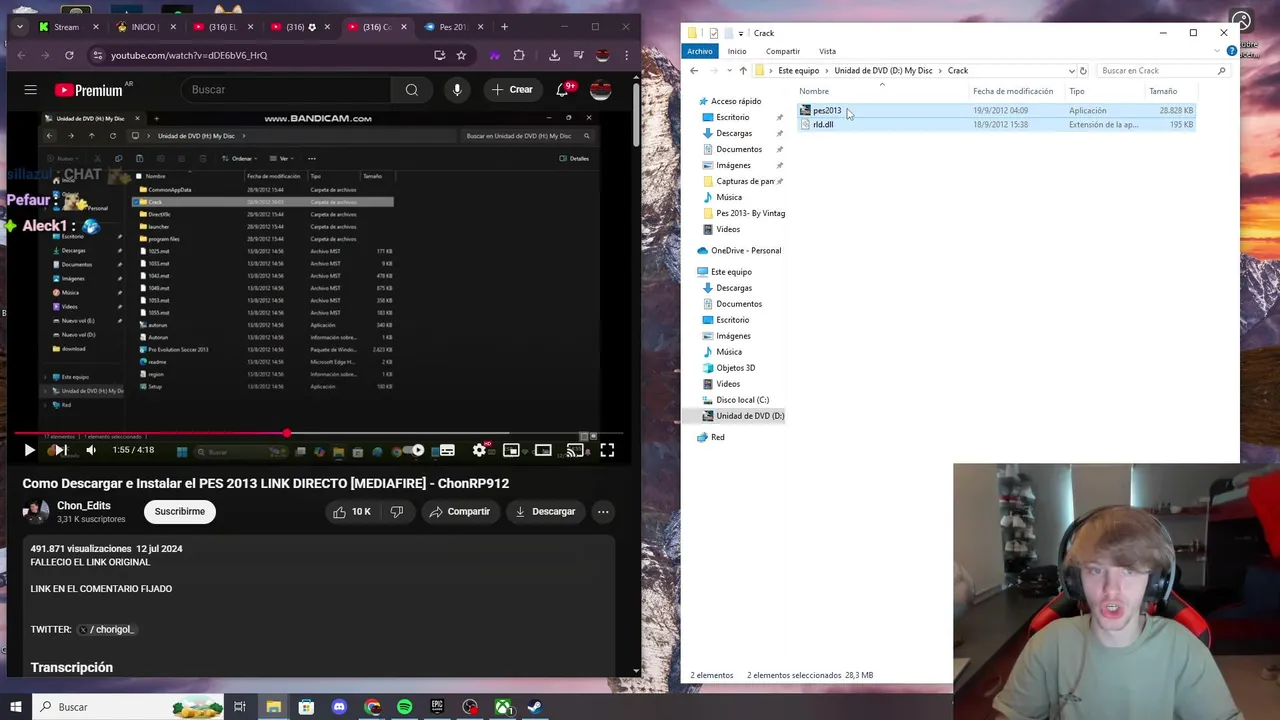This screenshot has height=720, width=1280.
Task: Open Chrome tab search dropdown
Action: (x=19, y=27)
